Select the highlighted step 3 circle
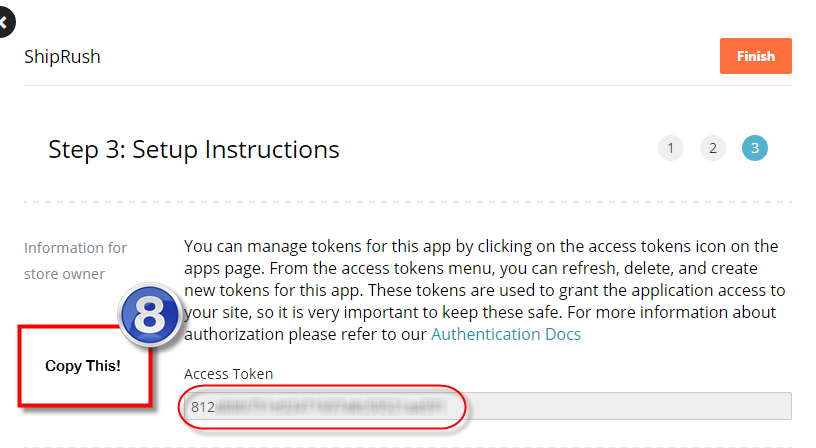 (x=755, y=148)
